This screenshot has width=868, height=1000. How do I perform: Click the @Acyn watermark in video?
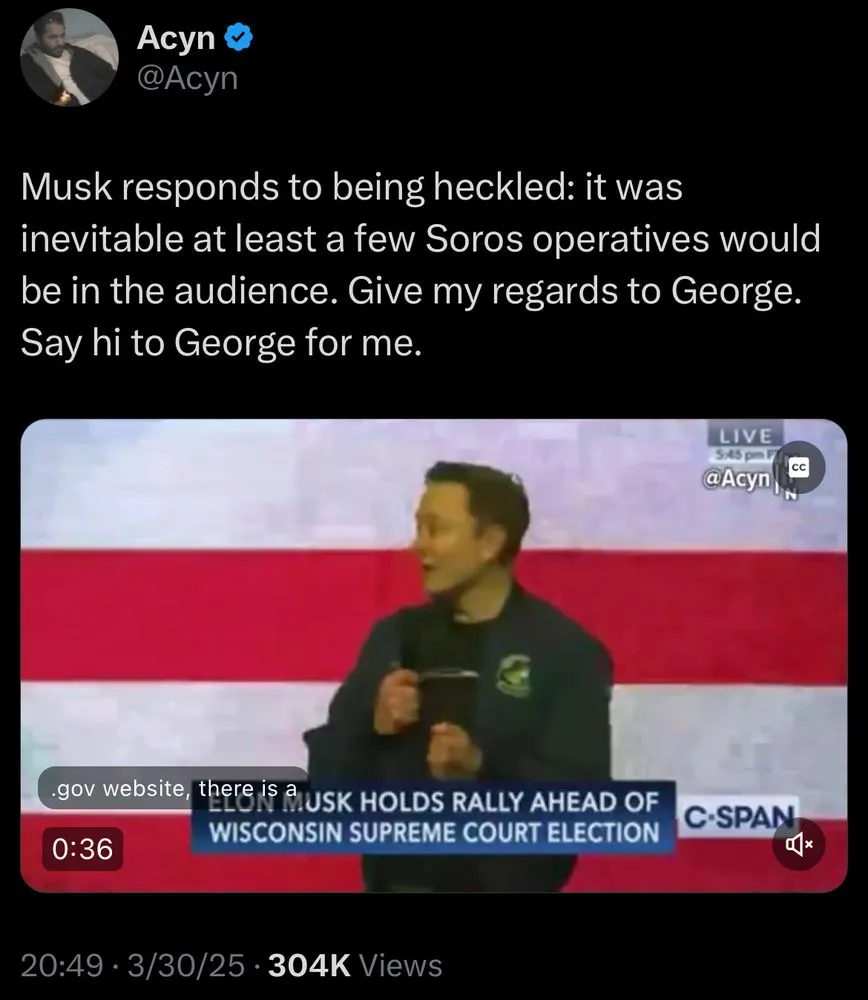click(x=737, y=478)
